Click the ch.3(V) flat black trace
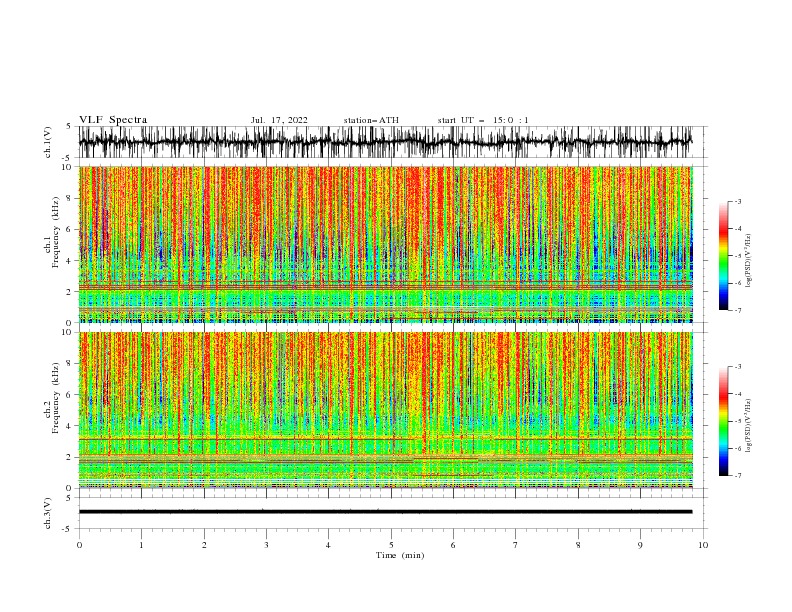The width and height of the screenshot is (792, 612). (x=385, y=512)
